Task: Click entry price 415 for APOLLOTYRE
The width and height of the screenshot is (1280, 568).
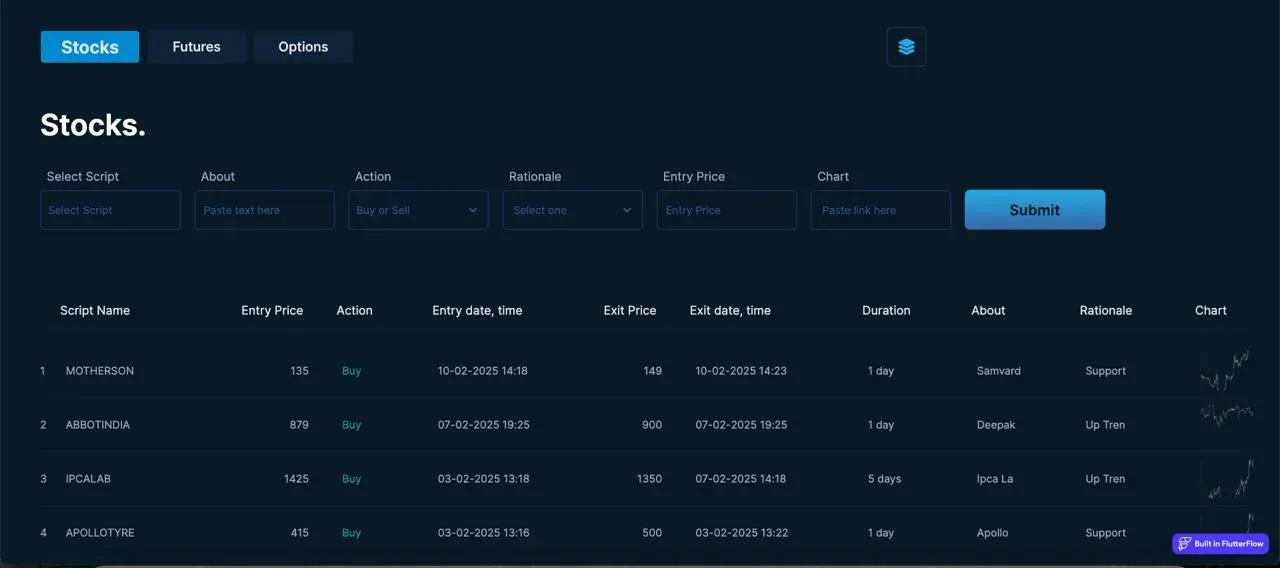Action: [x=300, y=533]
